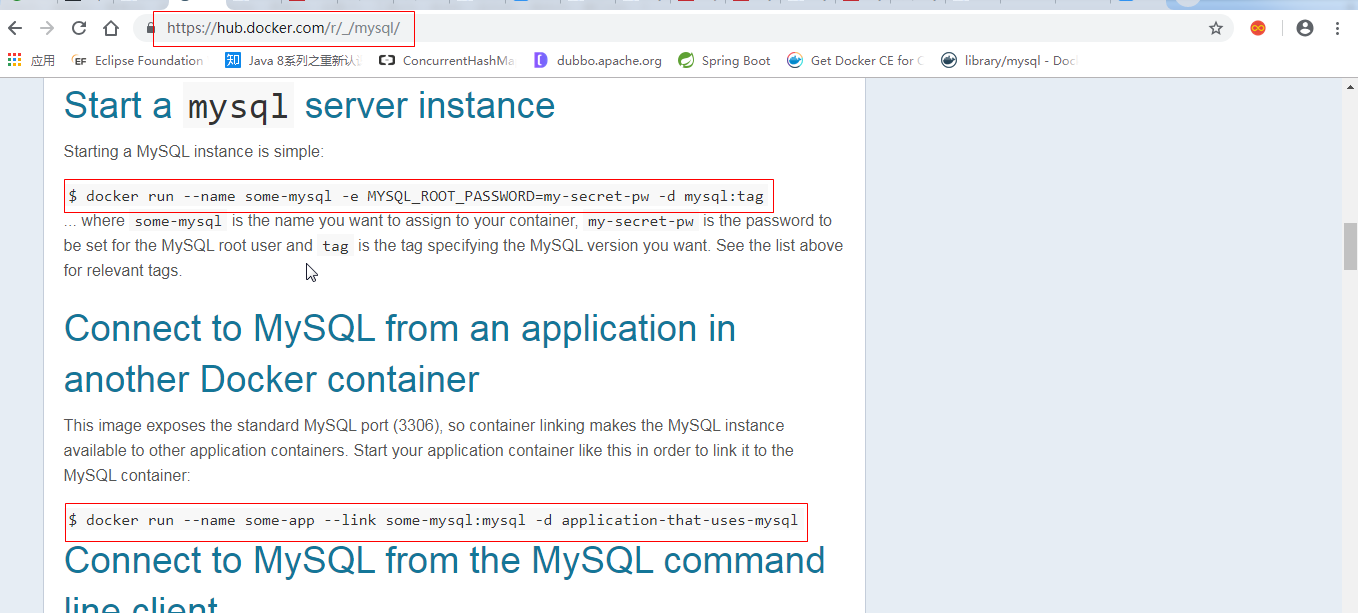Click the 'docker run --name some-mysql' command

(417, 196)
